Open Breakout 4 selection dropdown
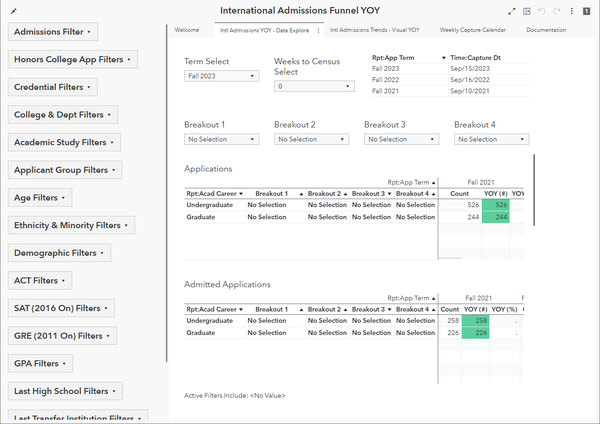The image size is (600, 424). click(x=491, y=139)
